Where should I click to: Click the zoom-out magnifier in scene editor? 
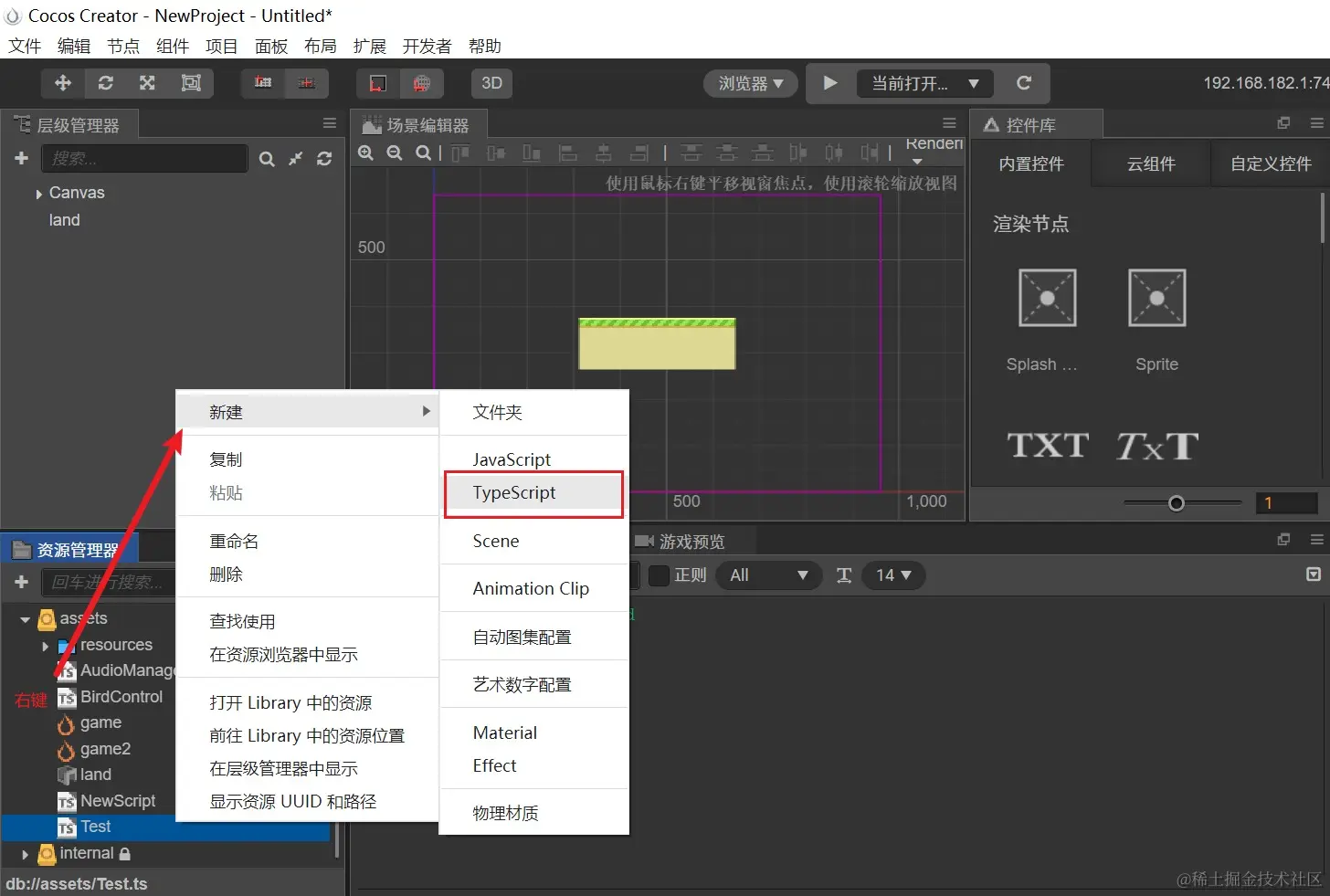tap(395, 153)
